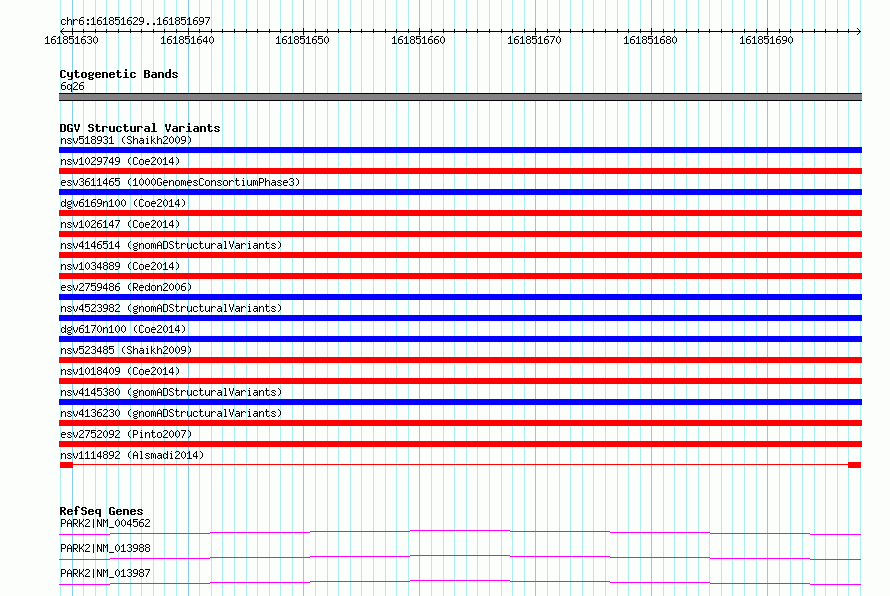Open variant nsv1018409 (Coe2014) label
The height and width of the screenshot is (596, 890).
tap(120, 371)
